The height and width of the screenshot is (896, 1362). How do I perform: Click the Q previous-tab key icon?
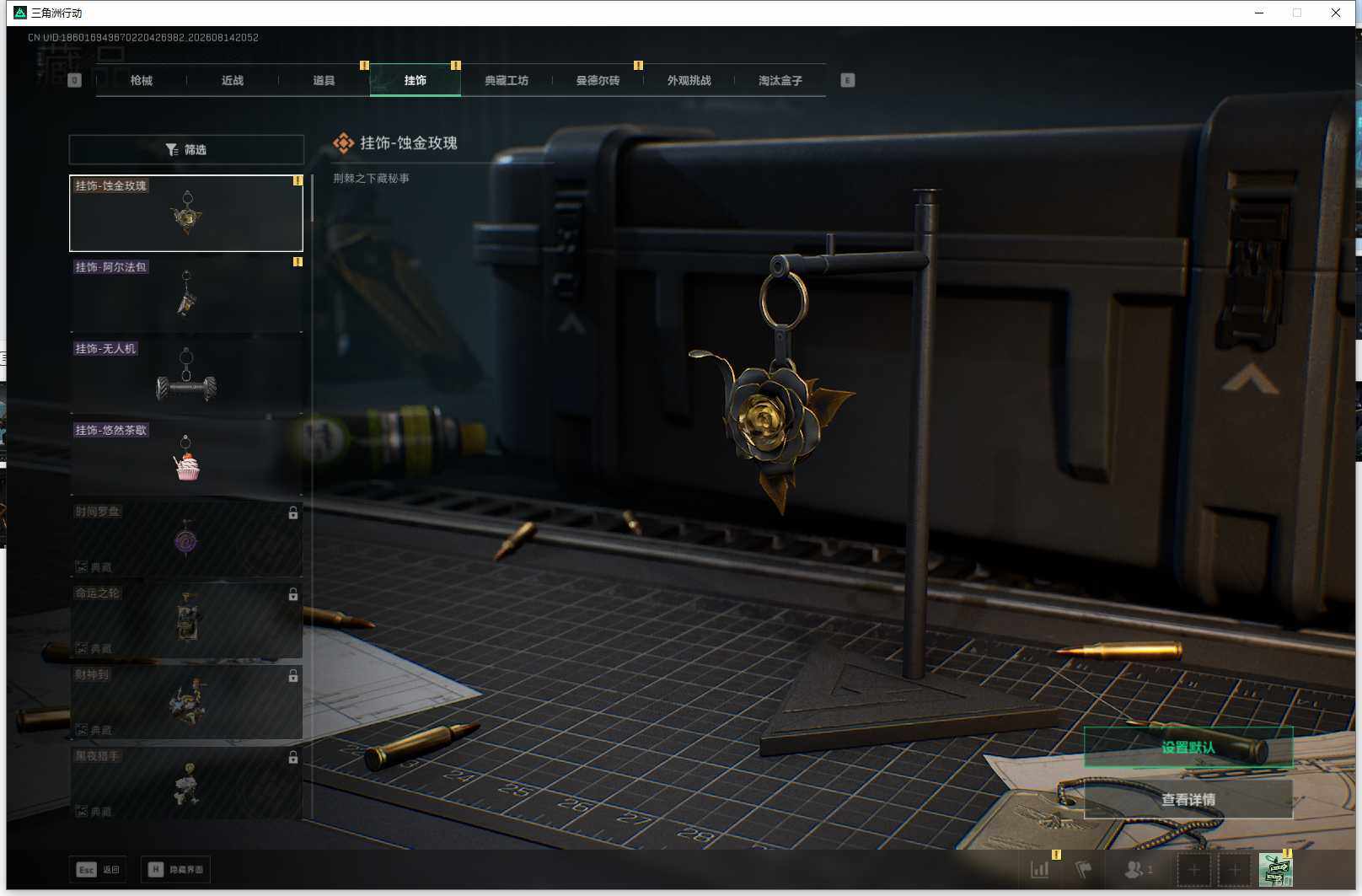(74, 80)
